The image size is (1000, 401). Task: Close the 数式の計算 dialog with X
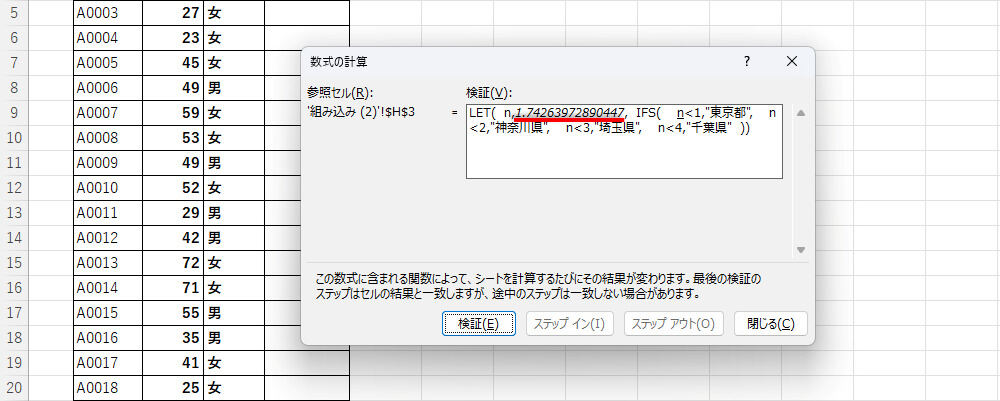tap(792, 61)
